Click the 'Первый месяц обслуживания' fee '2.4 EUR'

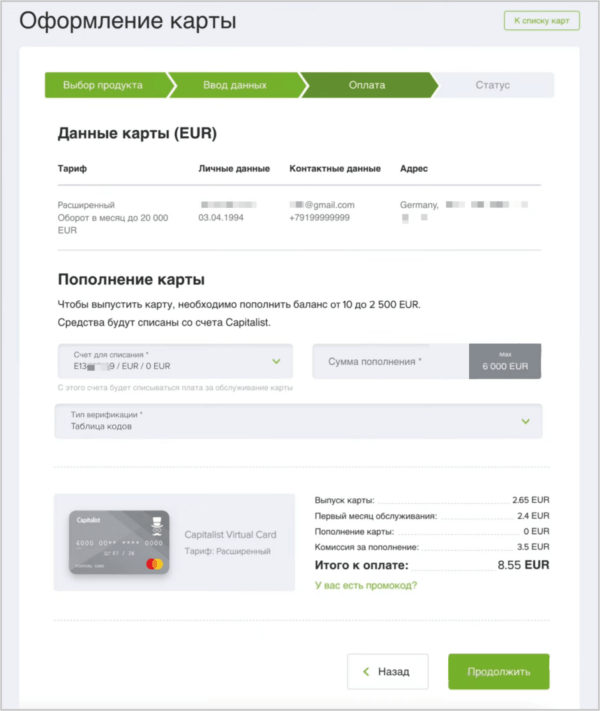coord(533,516)
